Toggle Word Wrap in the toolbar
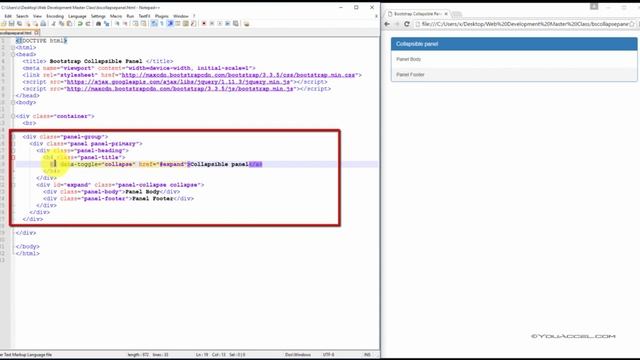 coord(153,24)
